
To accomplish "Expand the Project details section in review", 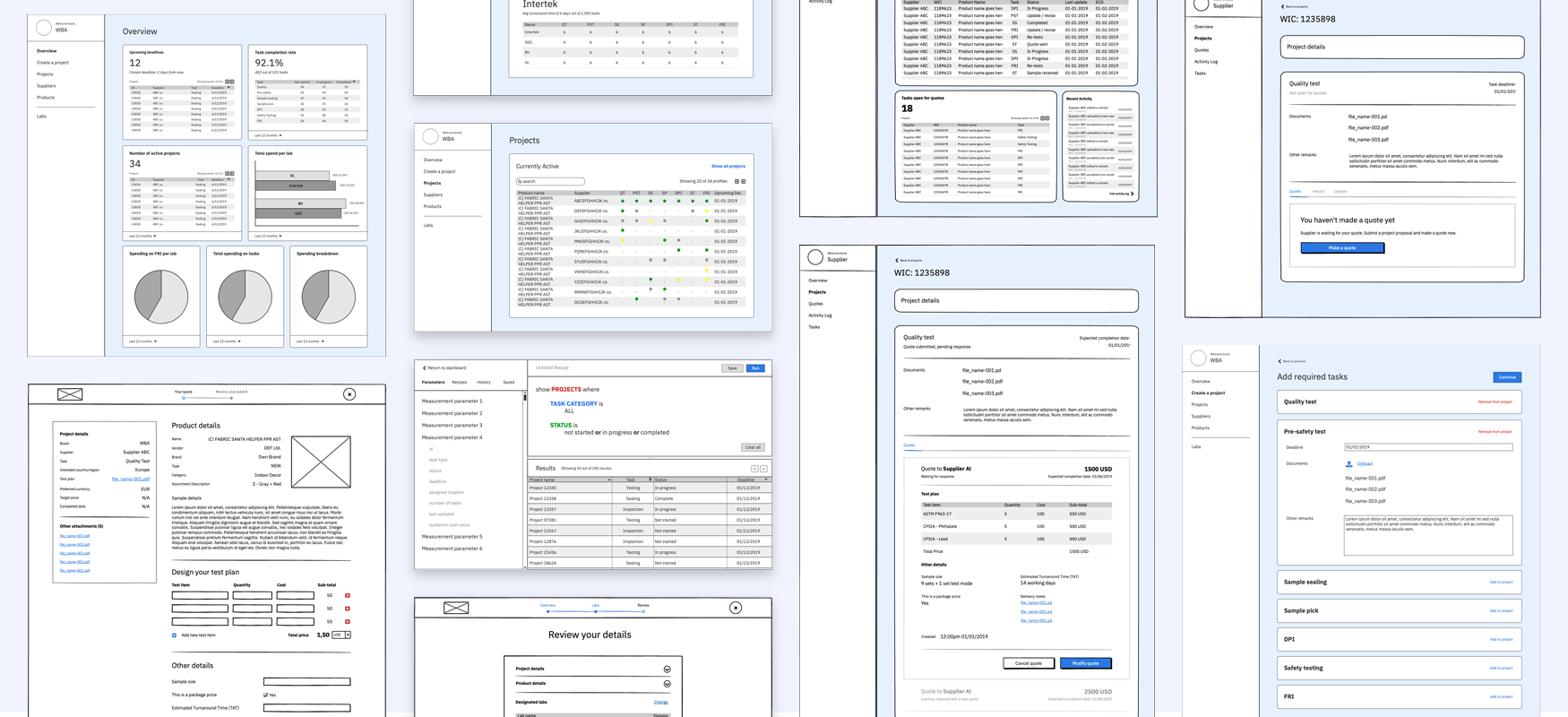I will point(667,669).
